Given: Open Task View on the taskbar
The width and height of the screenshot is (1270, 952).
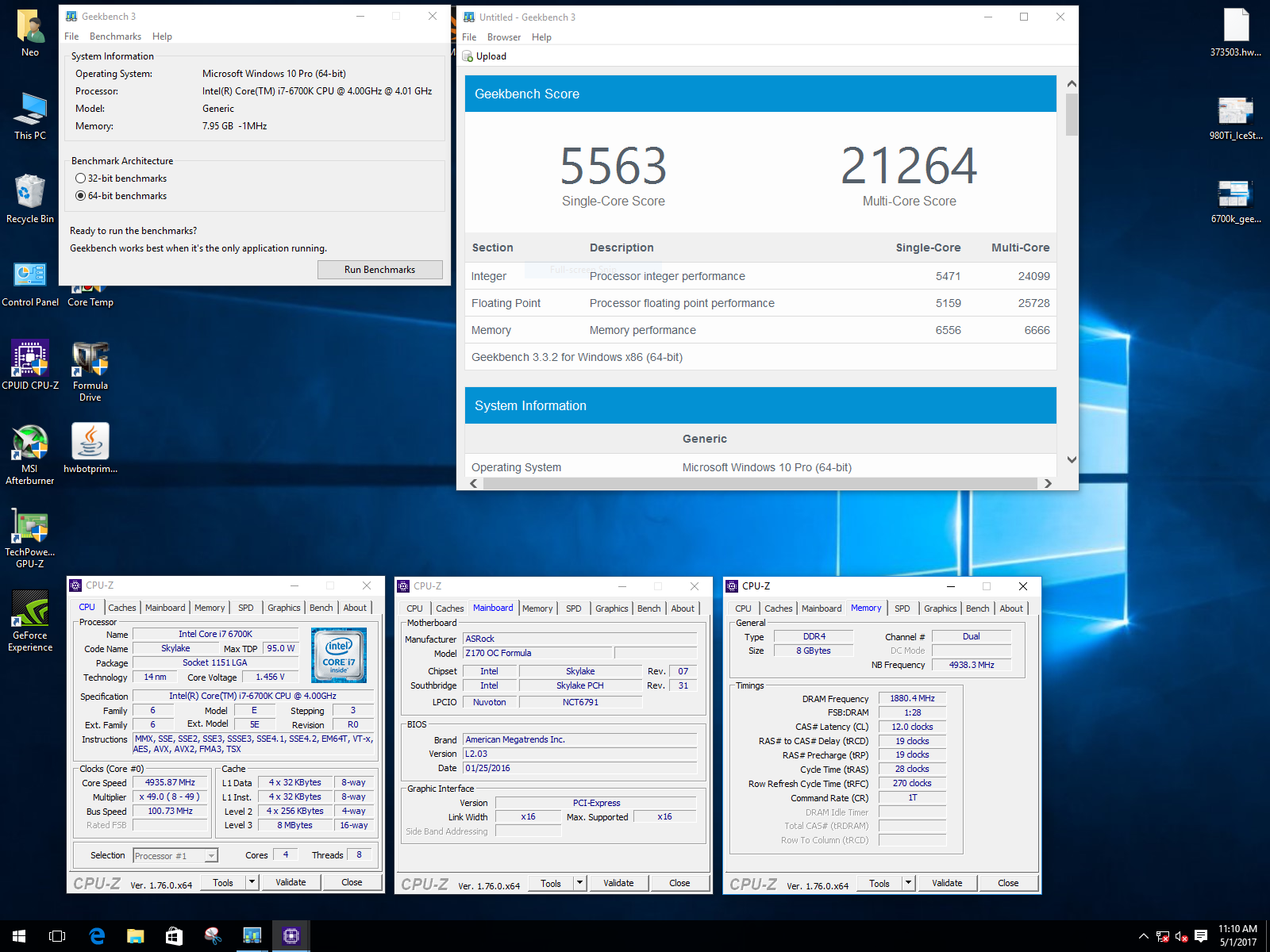Looking at the screenshot, I should [x=57, y=936].
